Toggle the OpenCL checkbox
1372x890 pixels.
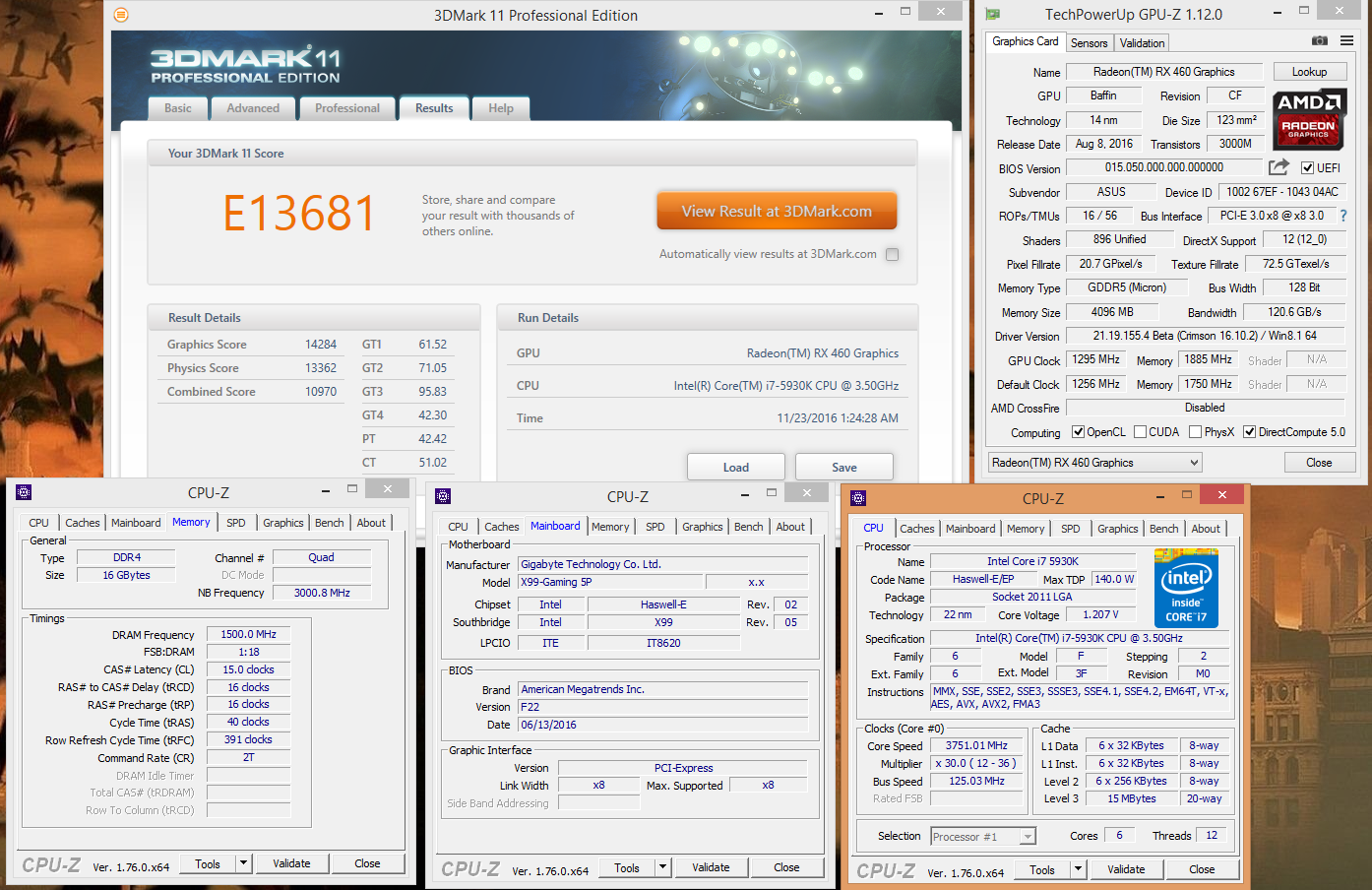(x=1078, y=432)
